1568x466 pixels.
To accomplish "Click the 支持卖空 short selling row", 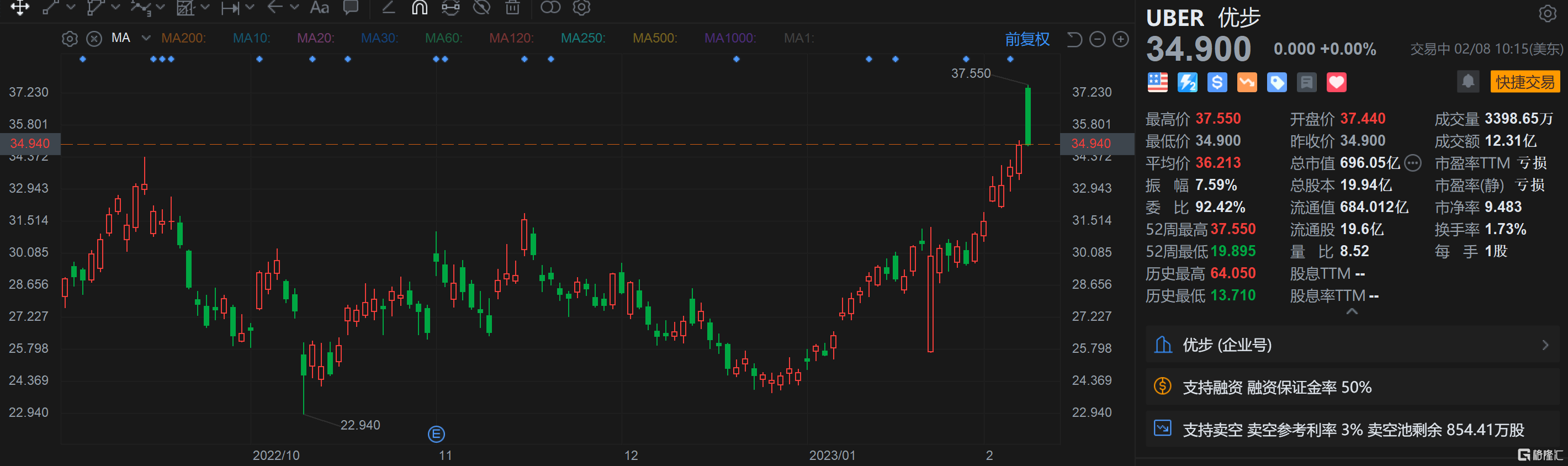I will [1353, 430].
